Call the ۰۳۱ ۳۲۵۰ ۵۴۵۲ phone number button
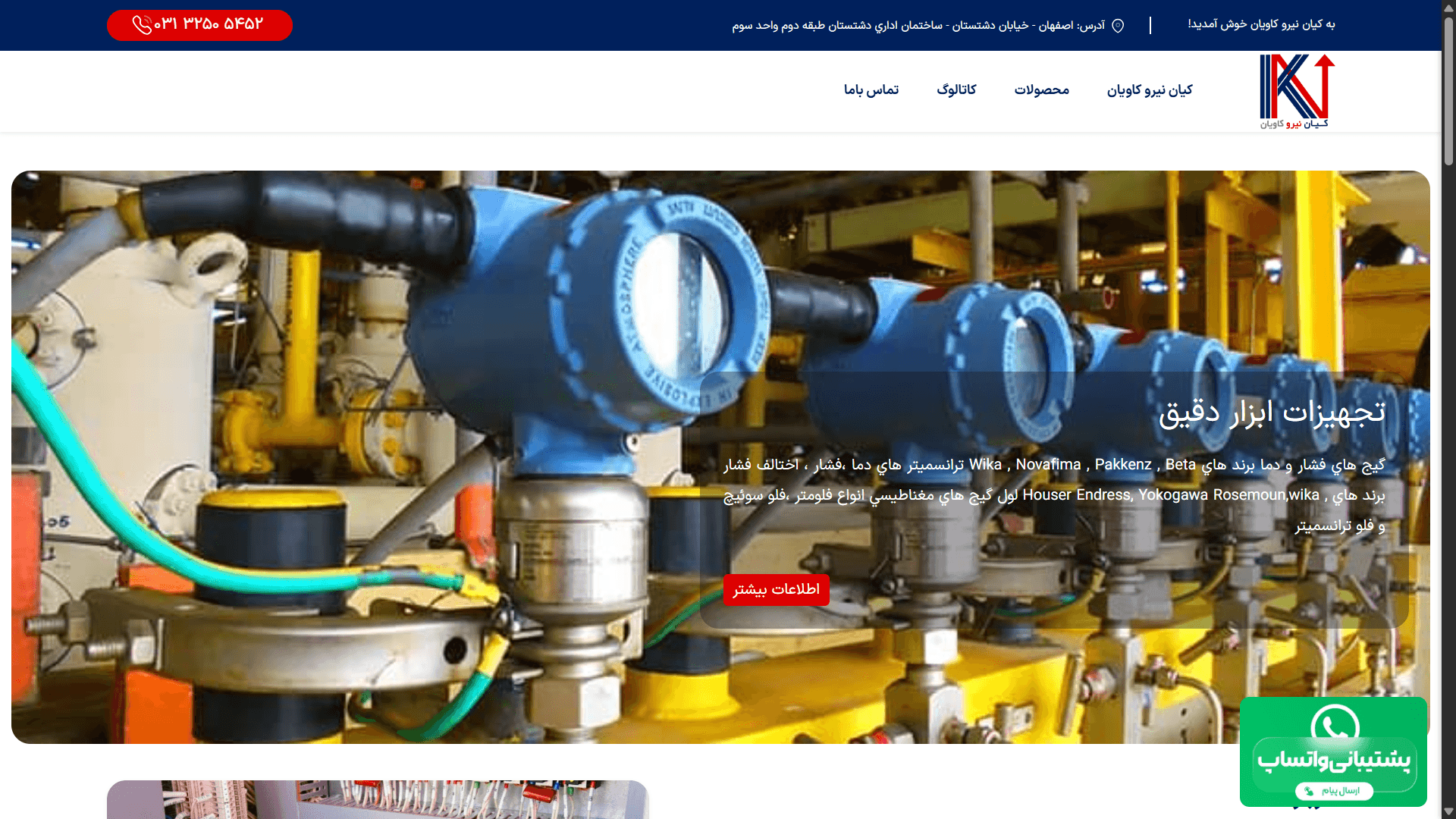 click(x=199, y=25)
